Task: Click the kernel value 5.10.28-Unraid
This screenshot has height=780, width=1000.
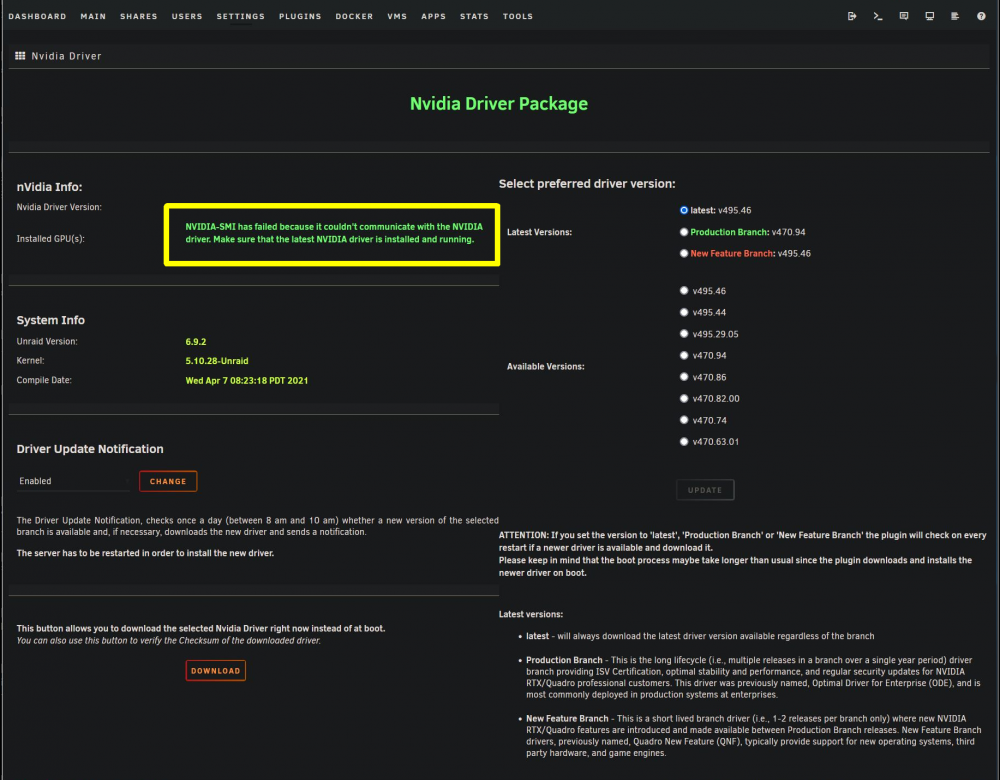Action: (x=217, y=361)
